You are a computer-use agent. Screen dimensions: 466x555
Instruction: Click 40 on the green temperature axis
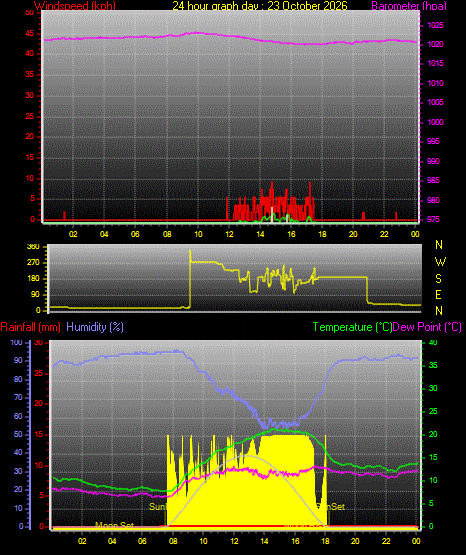point(433,343)
